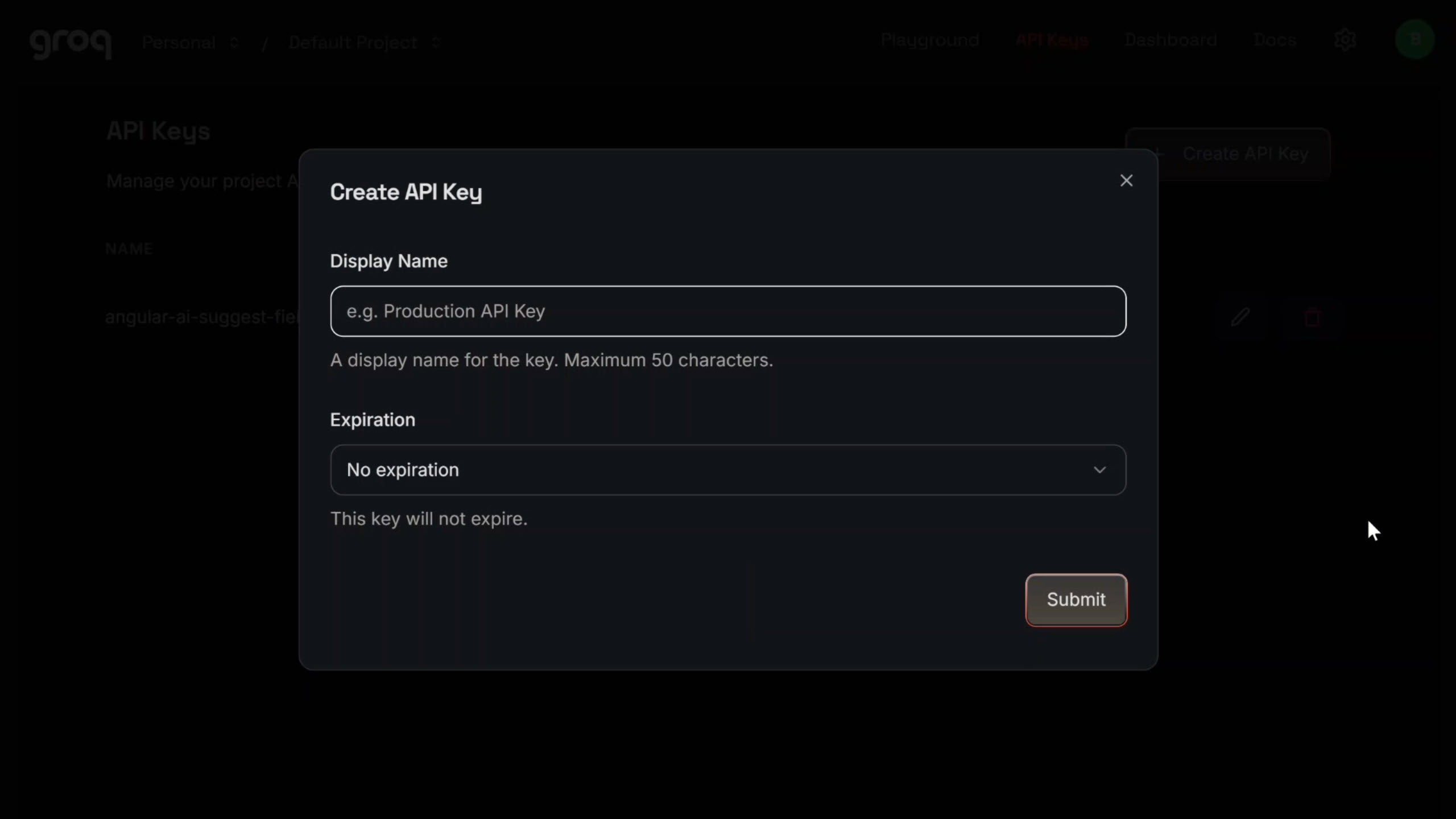This screenshot has width=1456, height=819.
Task: Open the Docs page
Action: [1275, 40]
